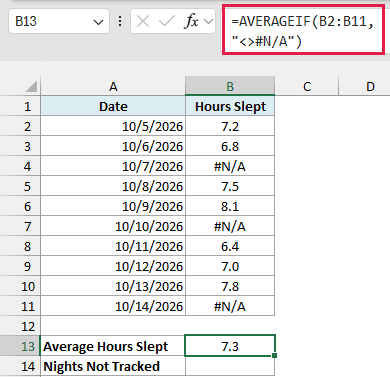Select row 4 header

coord(20,166)
